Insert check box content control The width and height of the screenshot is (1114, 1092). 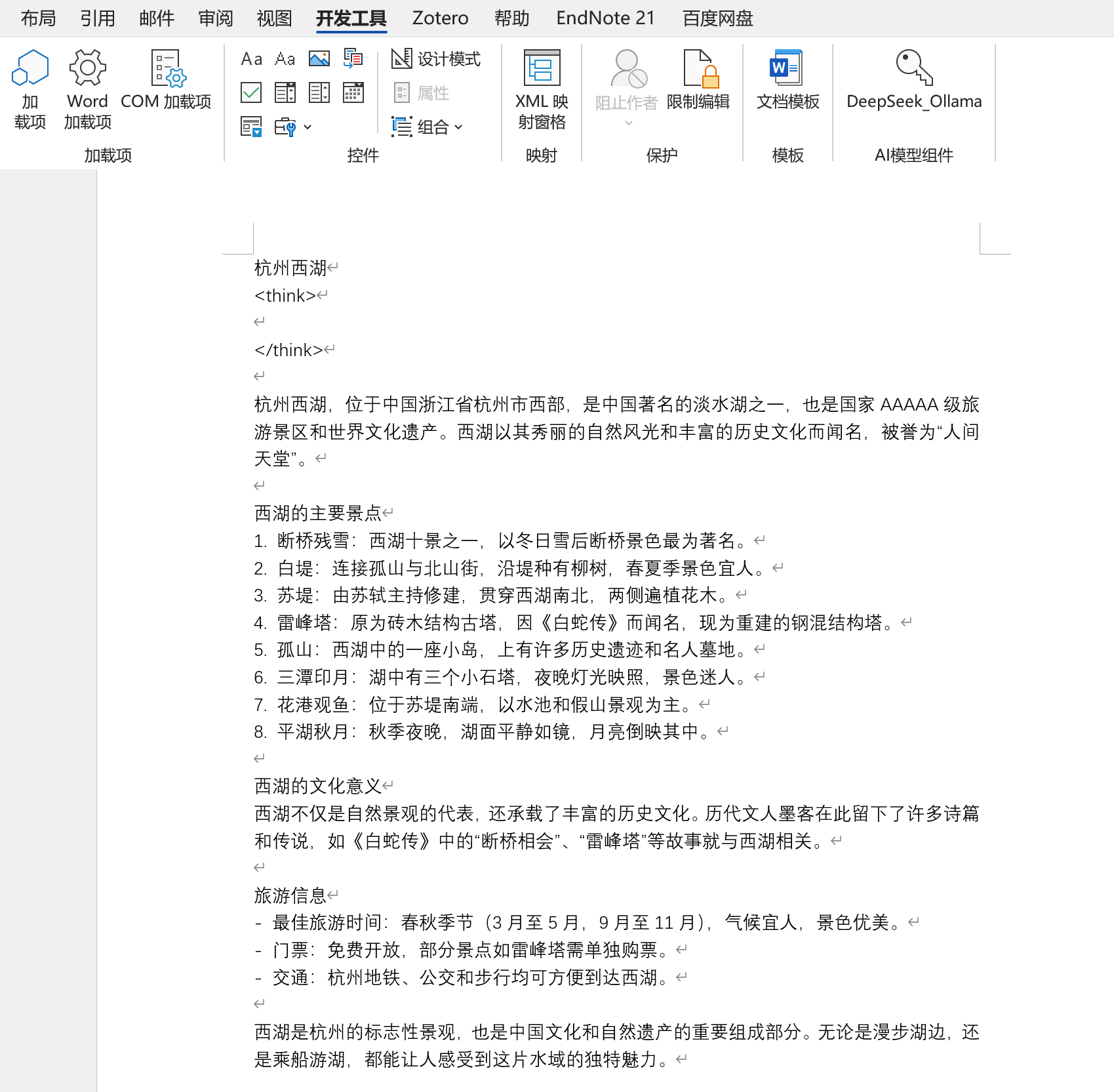pyautogui.click(x=252, y=92)
